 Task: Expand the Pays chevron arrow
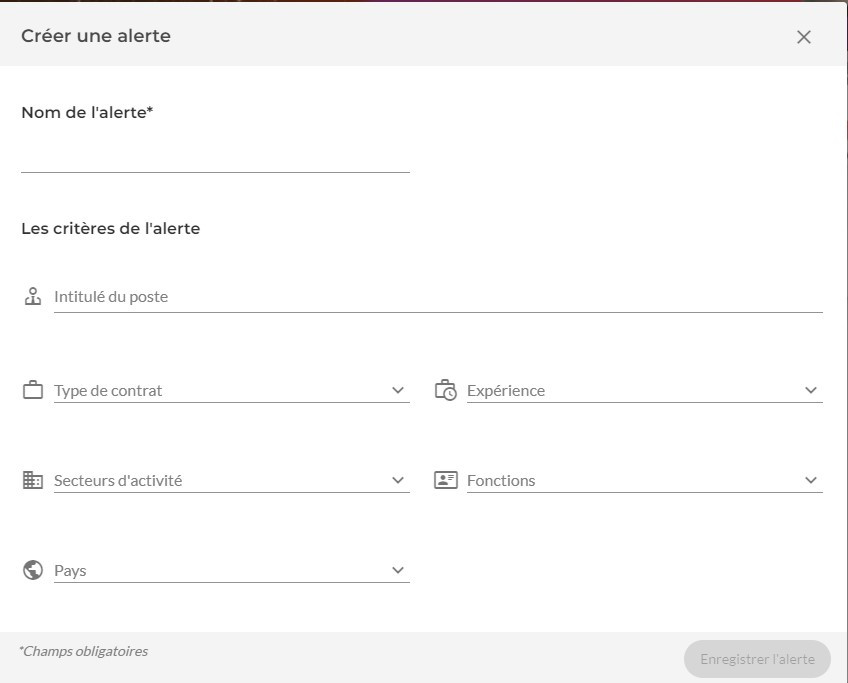coord(398,570)
